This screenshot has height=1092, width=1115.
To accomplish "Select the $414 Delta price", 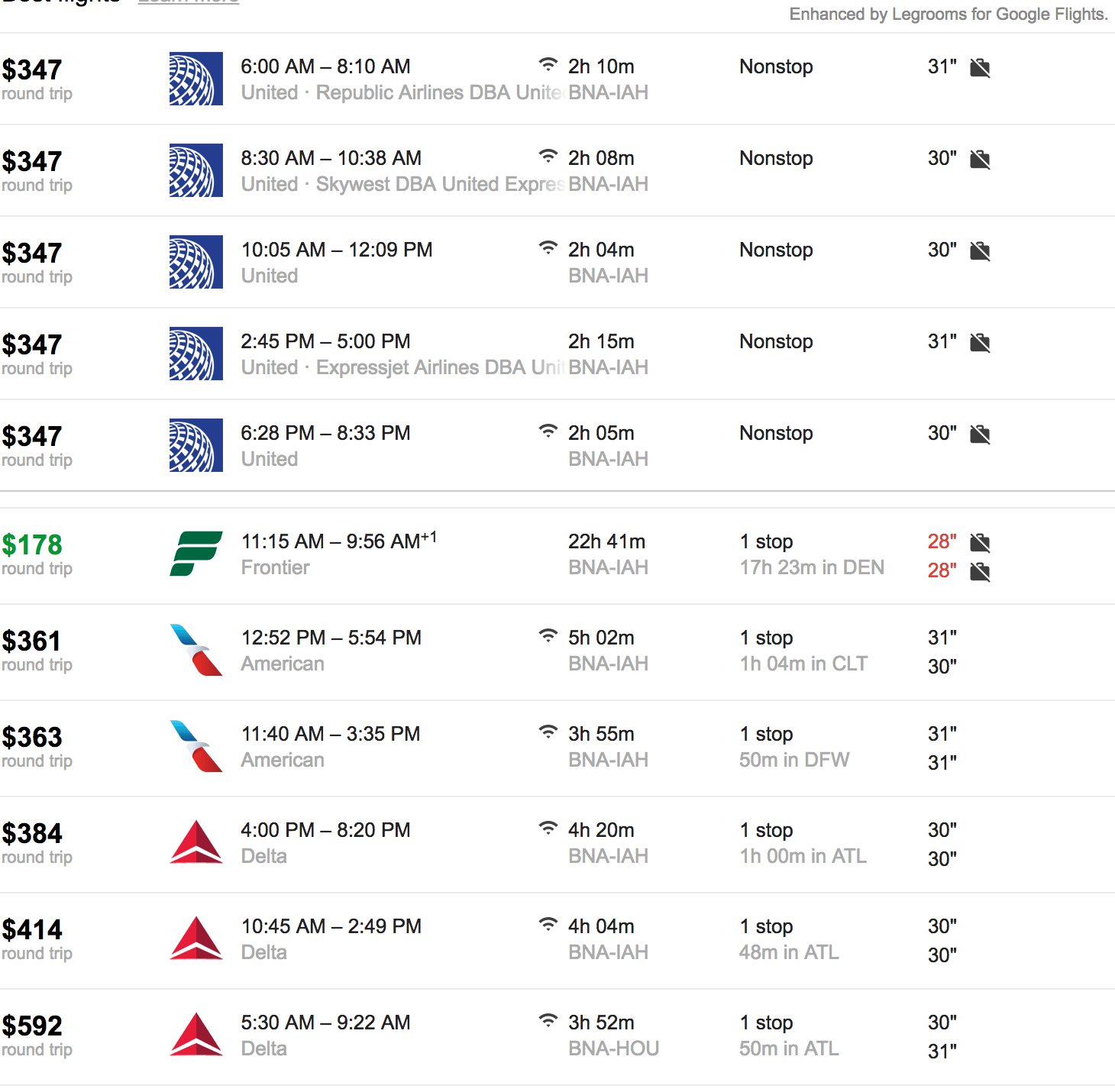I will pyautogui.click(x=32, y=929).
